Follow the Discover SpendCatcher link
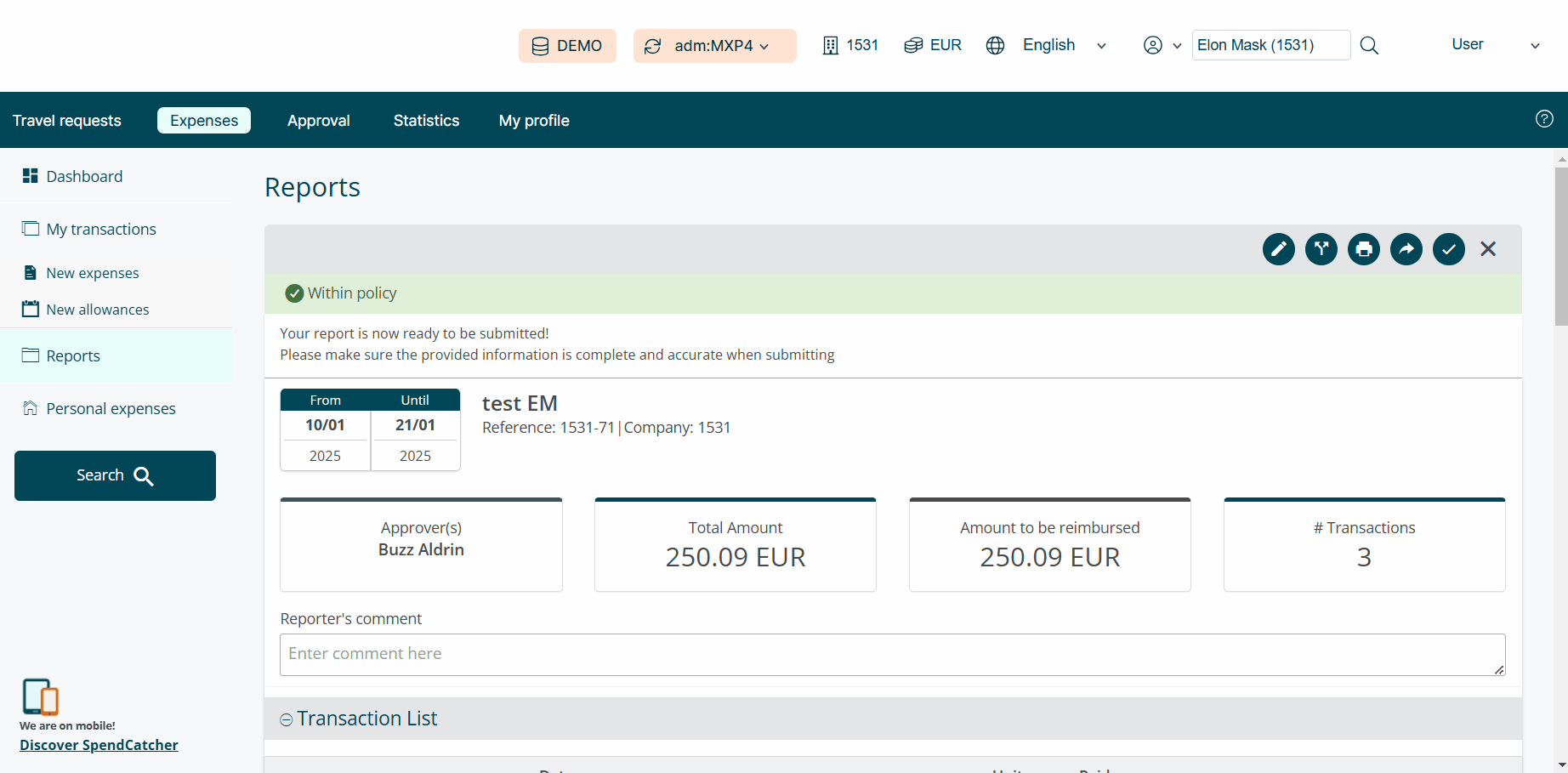 [x=99, y=745]
